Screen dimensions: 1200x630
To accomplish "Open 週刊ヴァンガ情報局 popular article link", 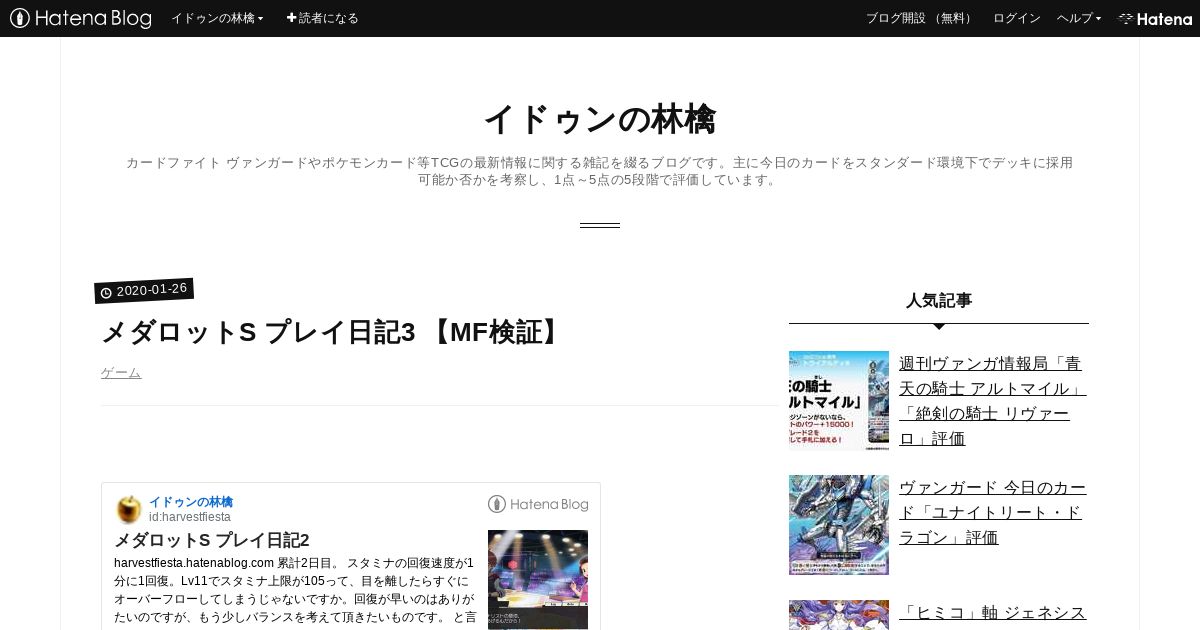I will (993, 401).
